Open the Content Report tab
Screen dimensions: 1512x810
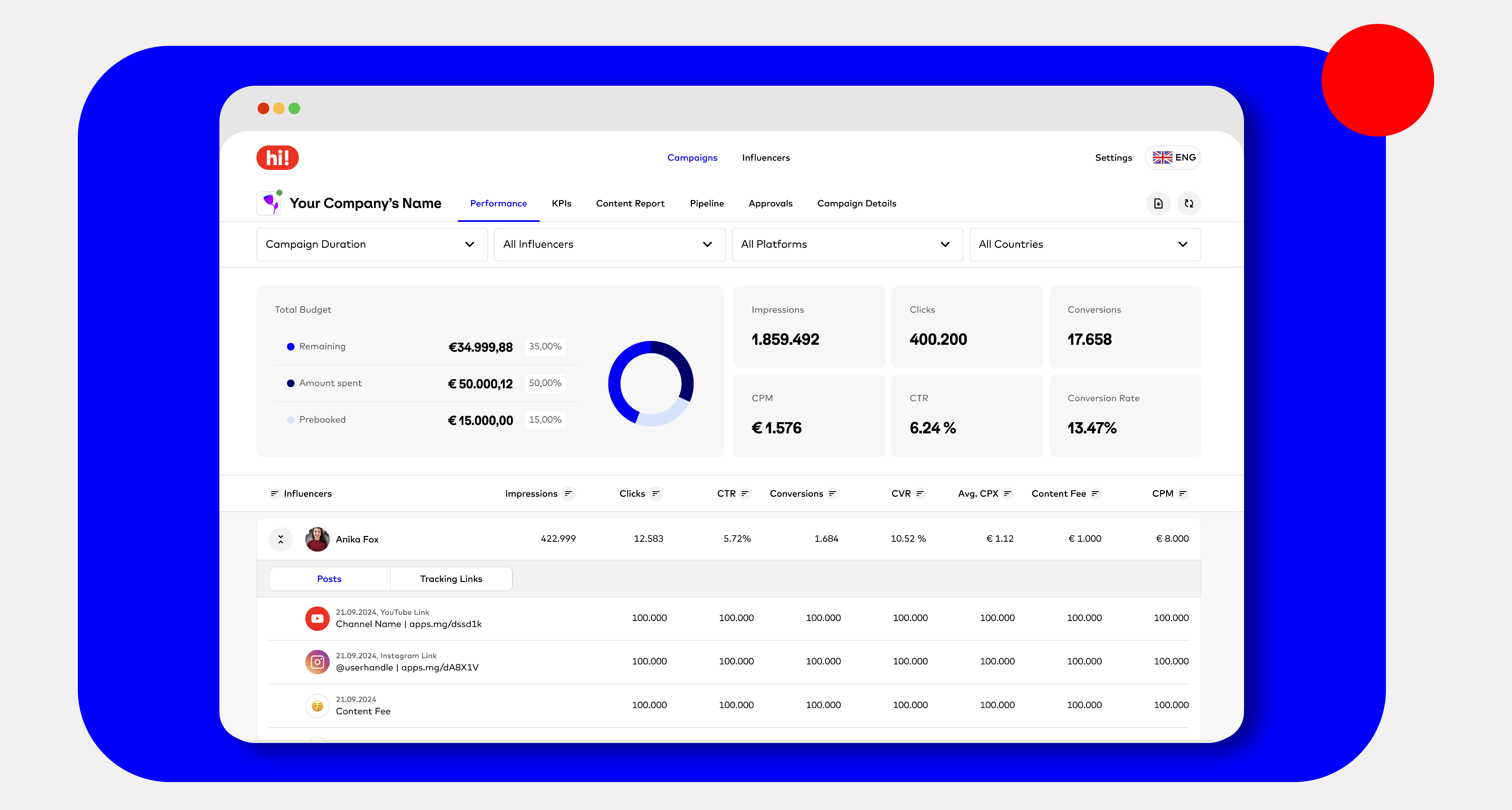[630, 203]
